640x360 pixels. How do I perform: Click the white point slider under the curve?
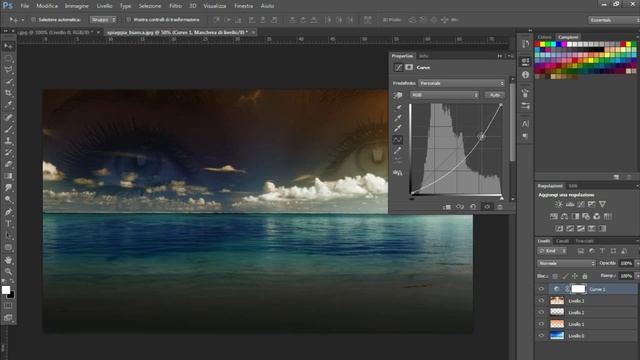(502, 198)
